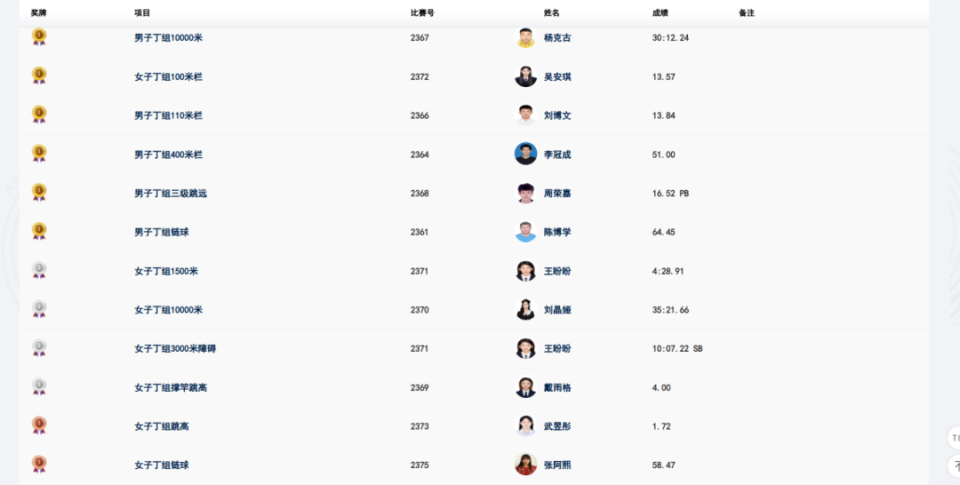
Task: Open the 男子丁组110米栏 event
Action: point(168,116)
